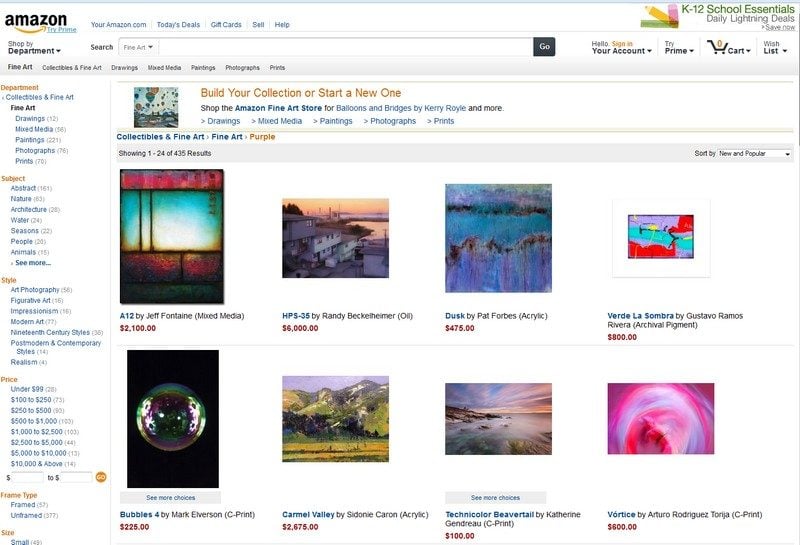The height and width of the screenshot is (545, 800).
Task: Filter by Framed frame type
Action: pyautogui.click(x=23, y=505)
